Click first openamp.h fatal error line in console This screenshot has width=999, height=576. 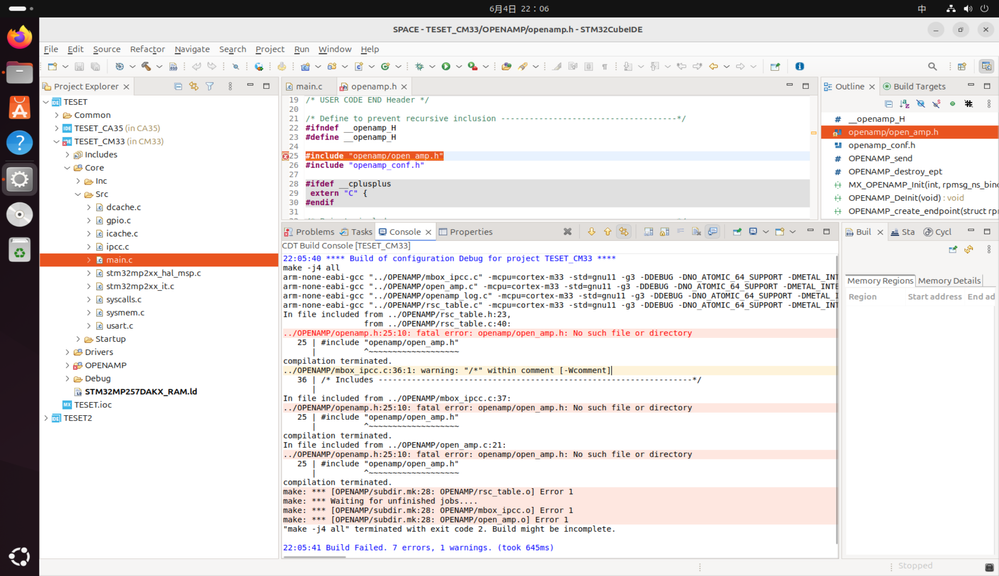487,333
